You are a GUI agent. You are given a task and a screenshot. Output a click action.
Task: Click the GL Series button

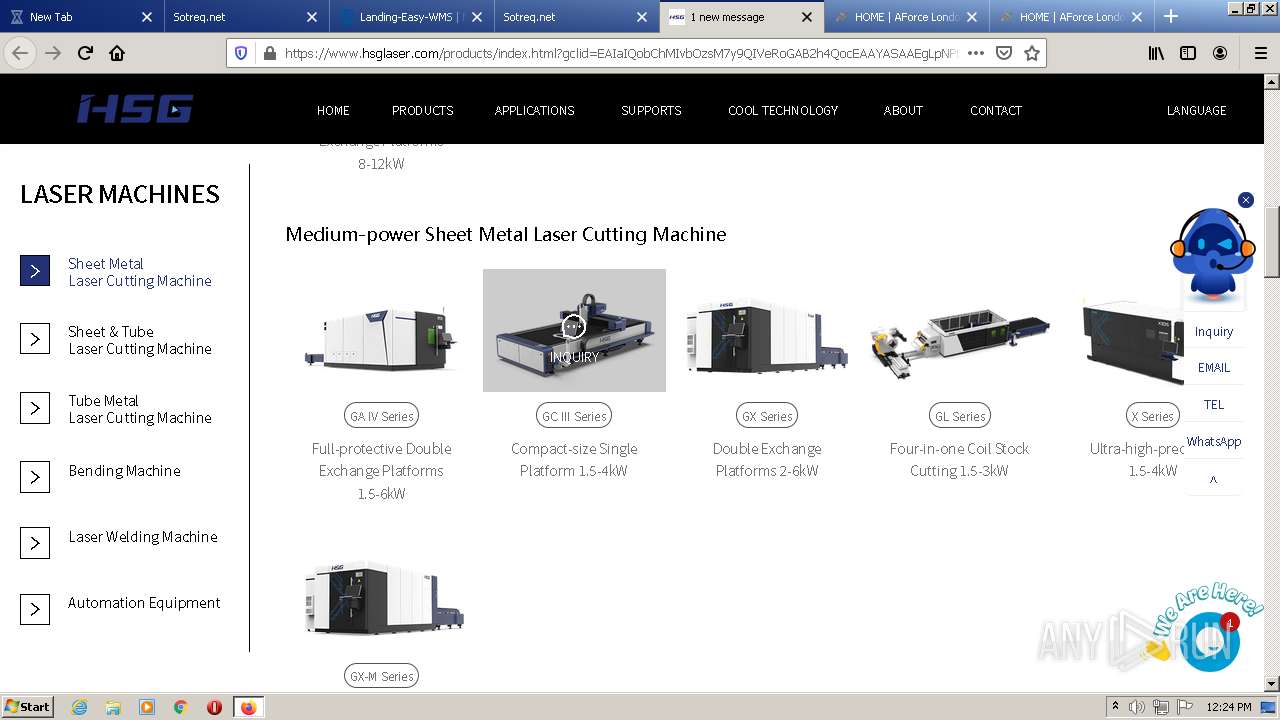point(959,416)
